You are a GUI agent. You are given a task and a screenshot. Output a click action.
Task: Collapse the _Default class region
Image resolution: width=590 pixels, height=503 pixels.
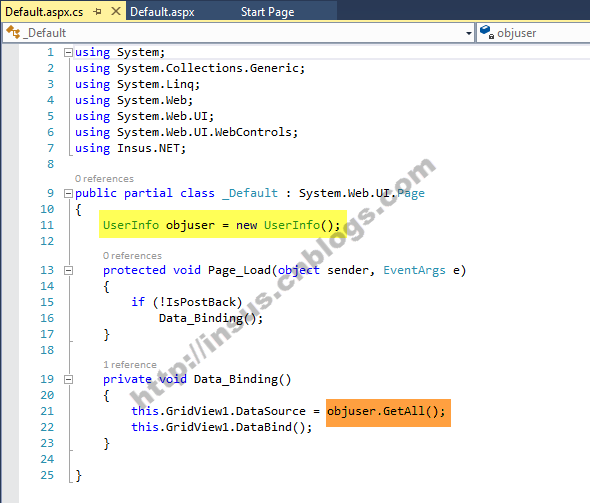68,193
